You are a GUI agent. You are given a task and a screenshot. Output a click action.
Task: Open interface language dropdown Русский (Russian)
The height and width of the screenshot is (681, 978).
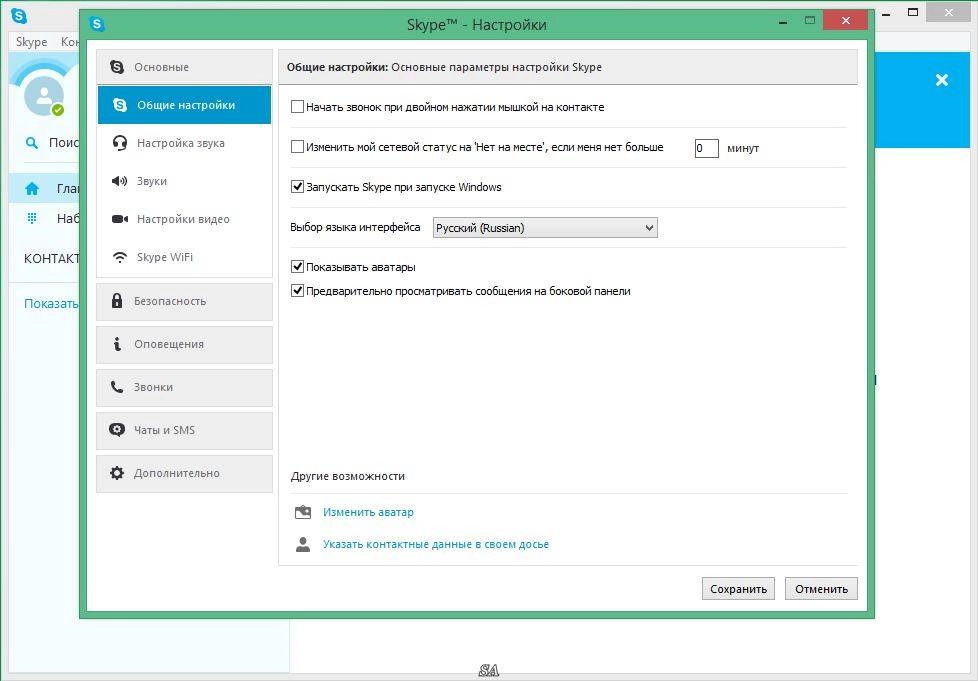click(x=545, y=228)
